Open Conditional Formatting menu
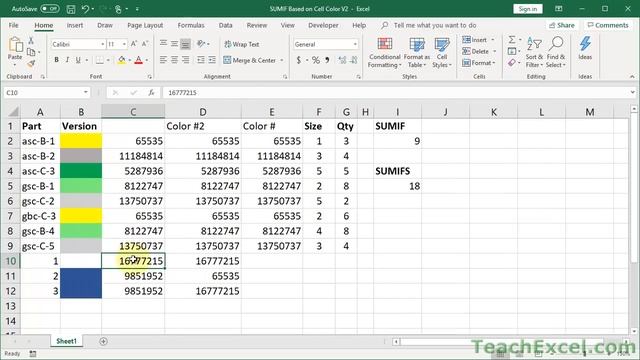Viewport: 640px width, 360px height. pos(384,53)
